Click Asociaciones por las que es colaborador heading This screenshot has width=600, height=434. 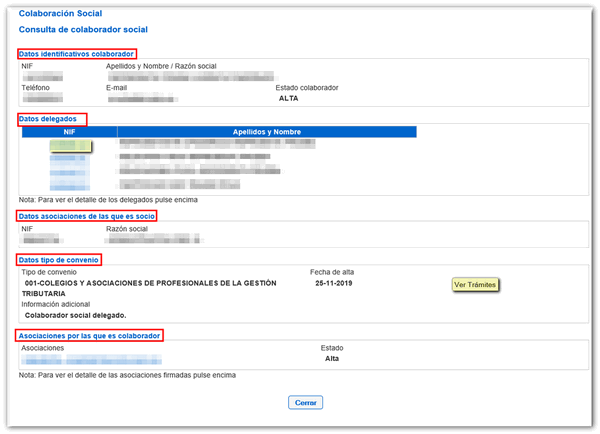tap(90, 335)
